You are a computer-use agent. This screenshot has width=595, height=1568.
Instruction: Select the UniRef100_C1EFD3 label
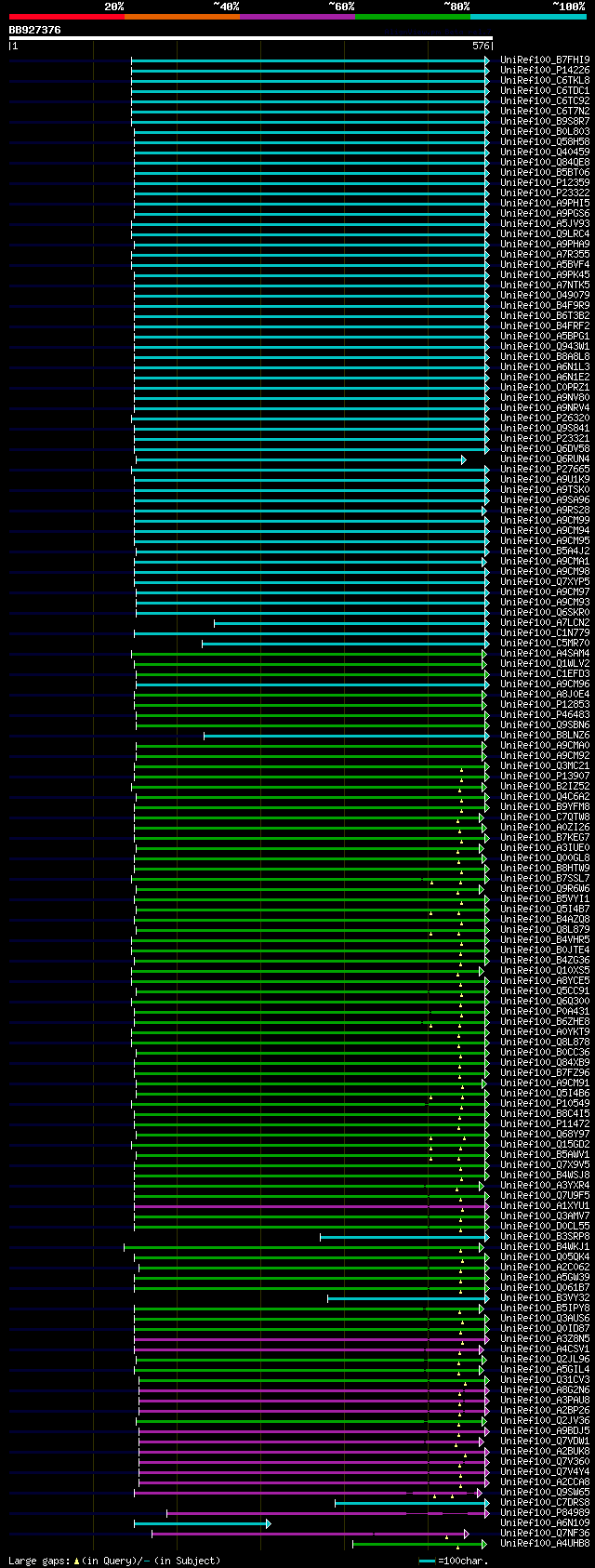(x=545, y=673)
